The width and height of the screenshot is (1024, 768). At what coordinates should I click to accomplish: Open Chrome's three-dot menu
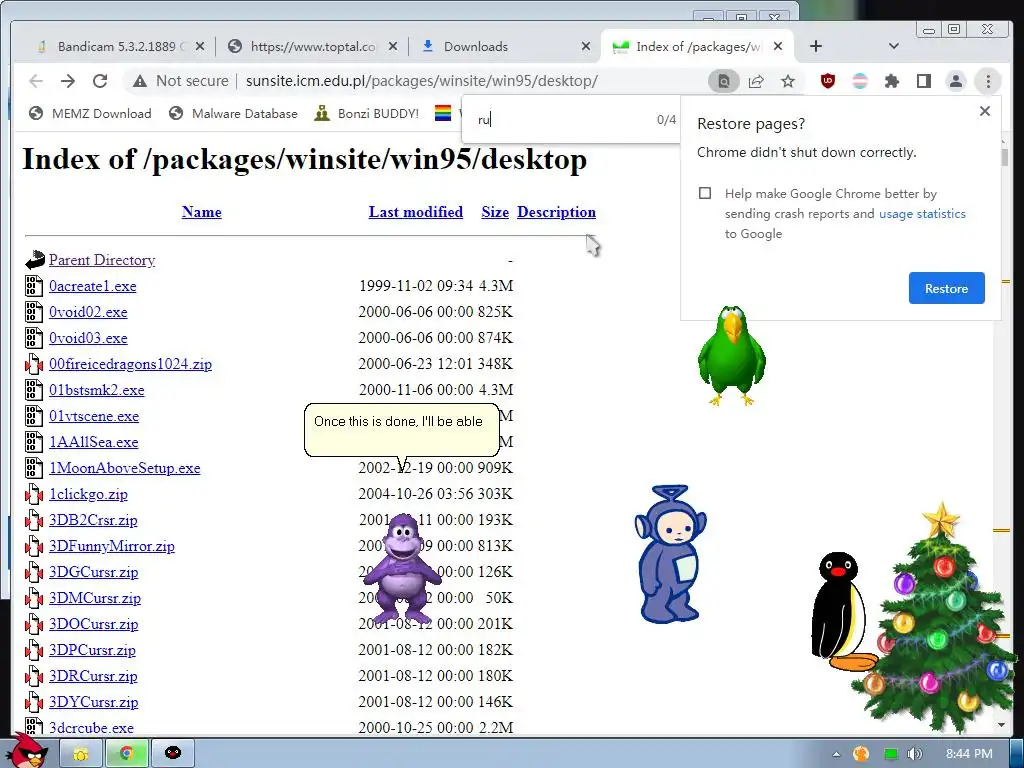[x=988, y=81]
